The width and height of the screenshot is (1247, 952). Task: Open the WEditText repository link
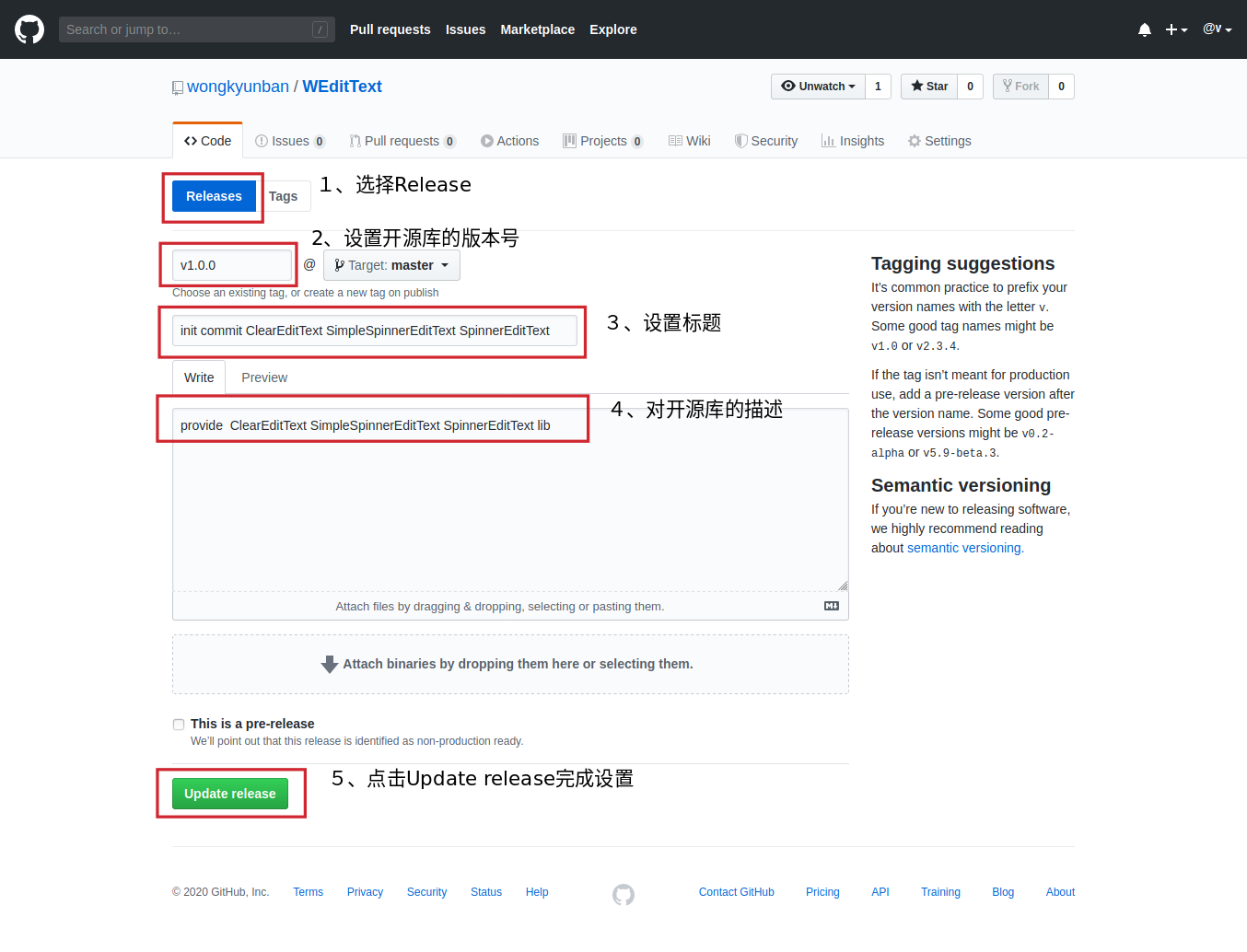click(x=342, y=87)
